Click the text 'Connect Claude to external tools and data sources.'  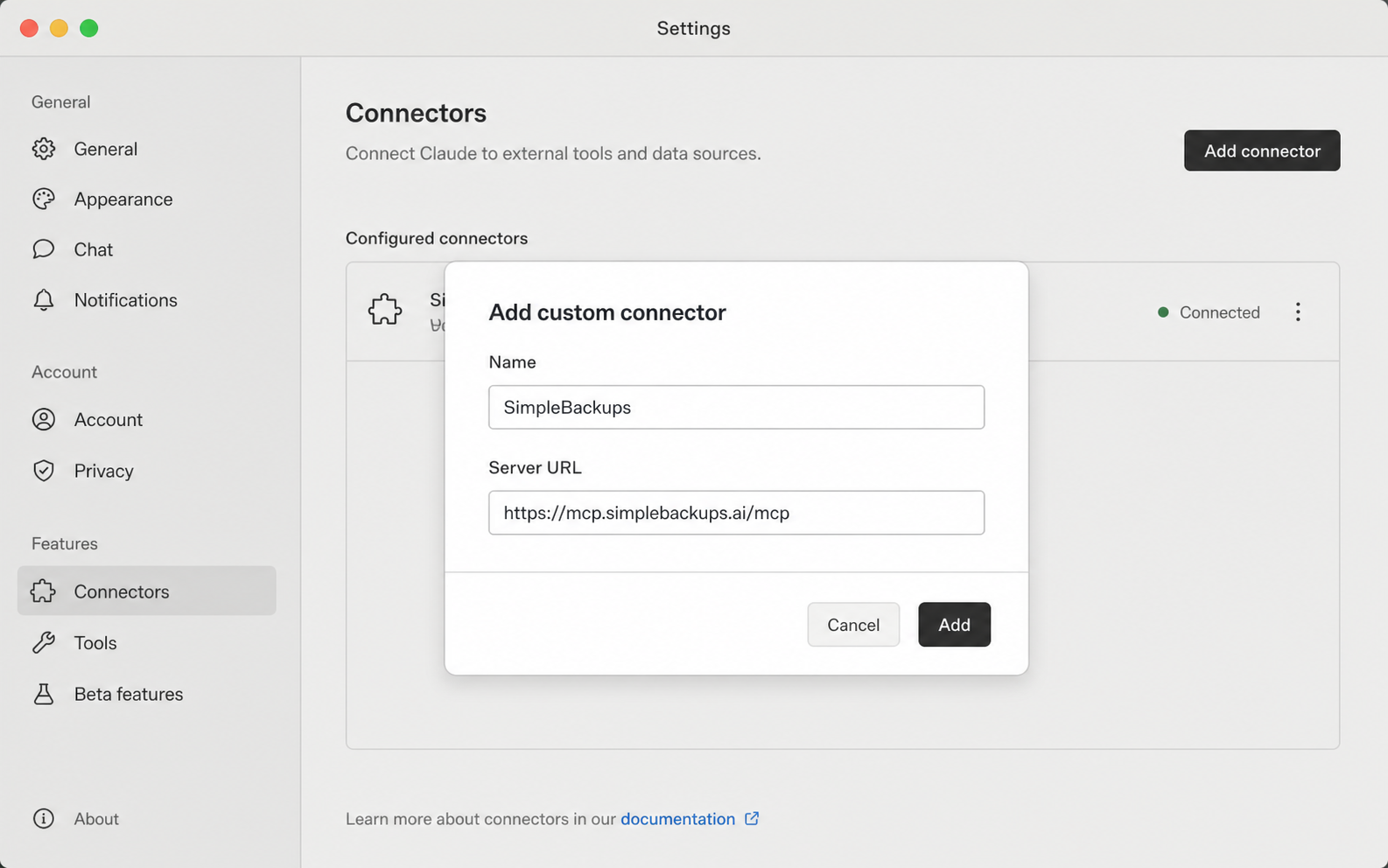[553, 154]
